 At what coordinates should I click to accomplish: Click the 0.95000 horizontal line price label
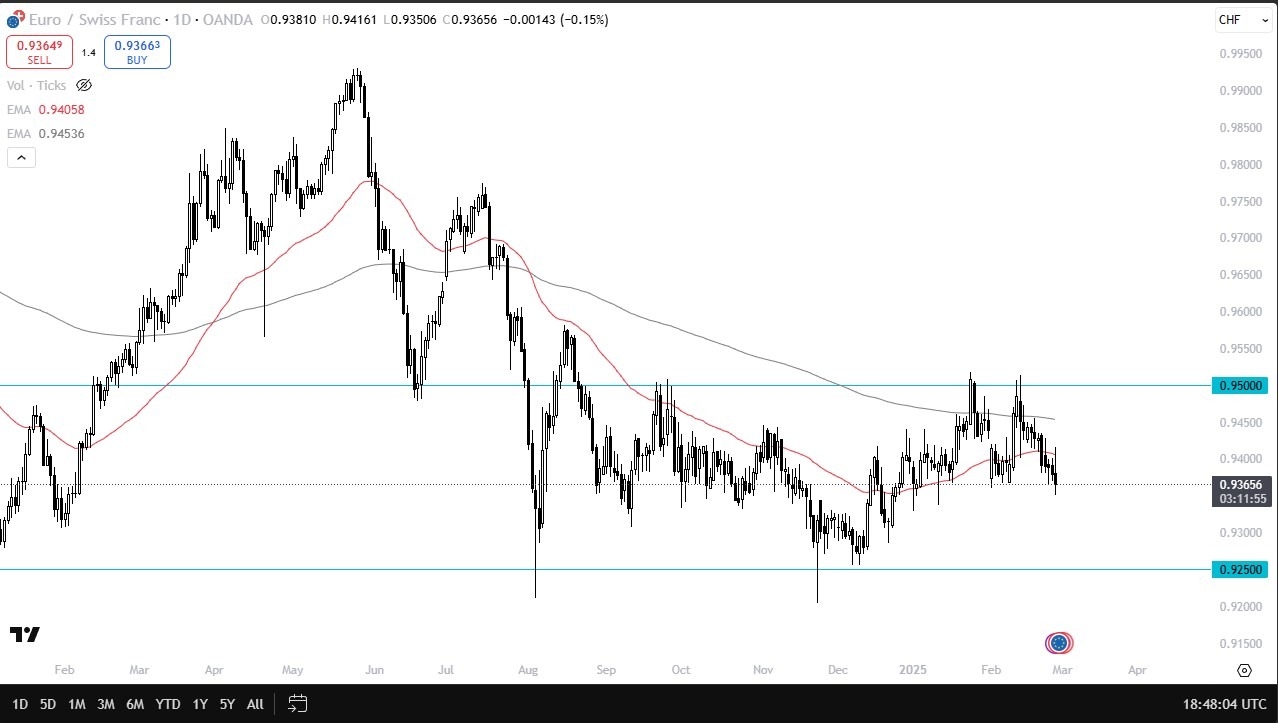tap(1239, 385)
